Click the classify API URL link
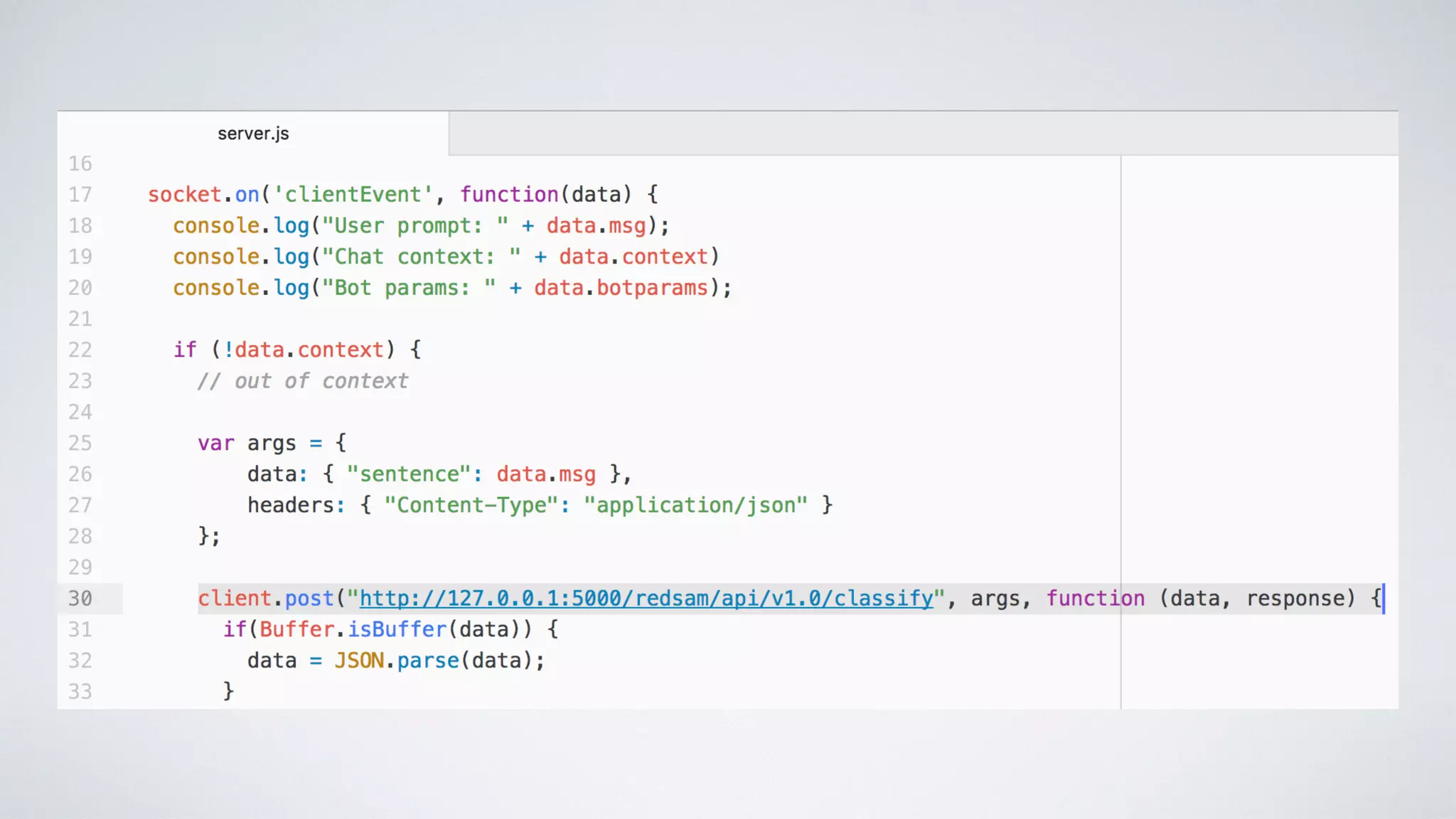Viewport: 1456px width, 819px height. pos(646,599)
